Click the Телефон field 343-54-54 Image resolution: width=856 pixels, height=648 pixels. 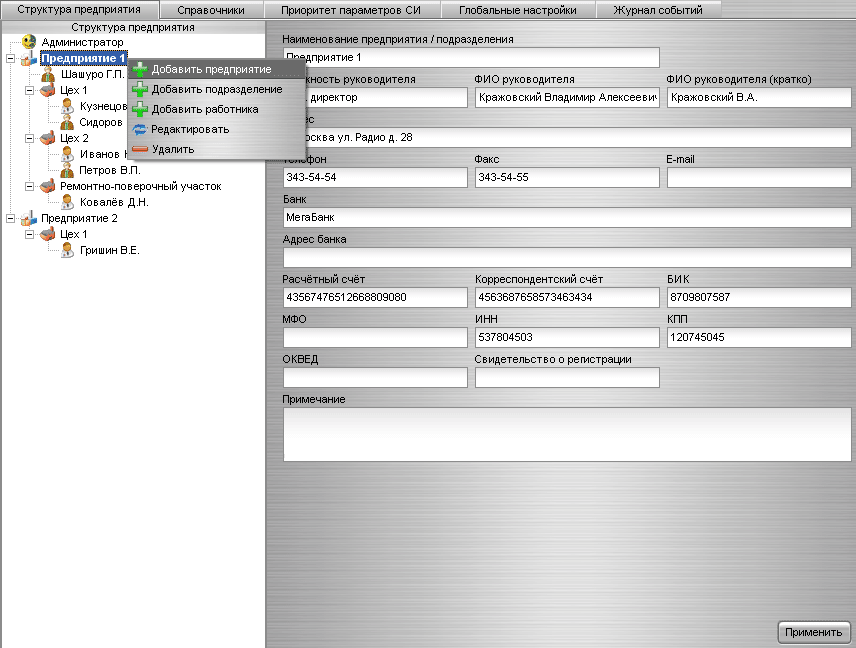[376, 177]
